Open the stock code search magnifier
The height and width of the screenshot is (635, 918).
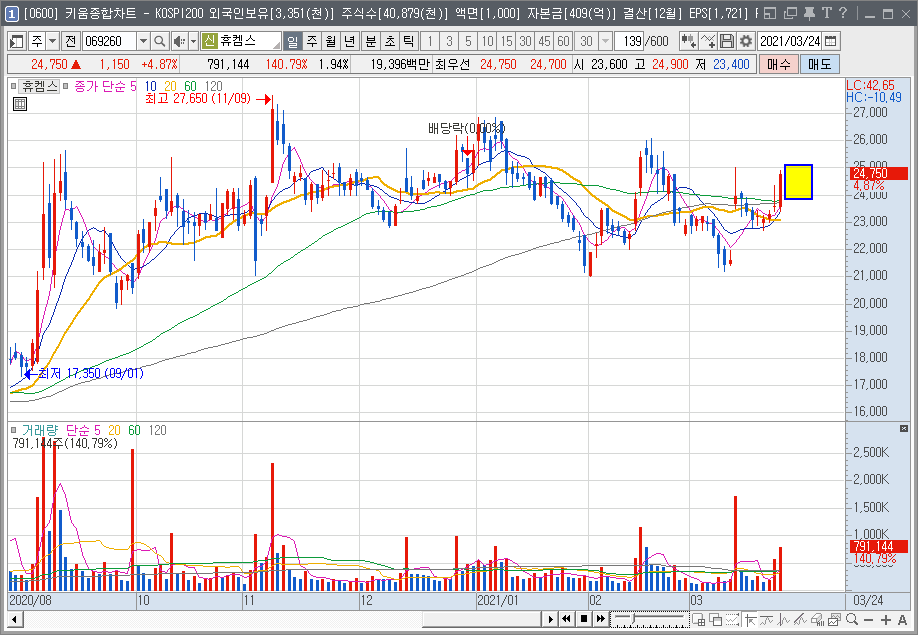tap(159, 41)
